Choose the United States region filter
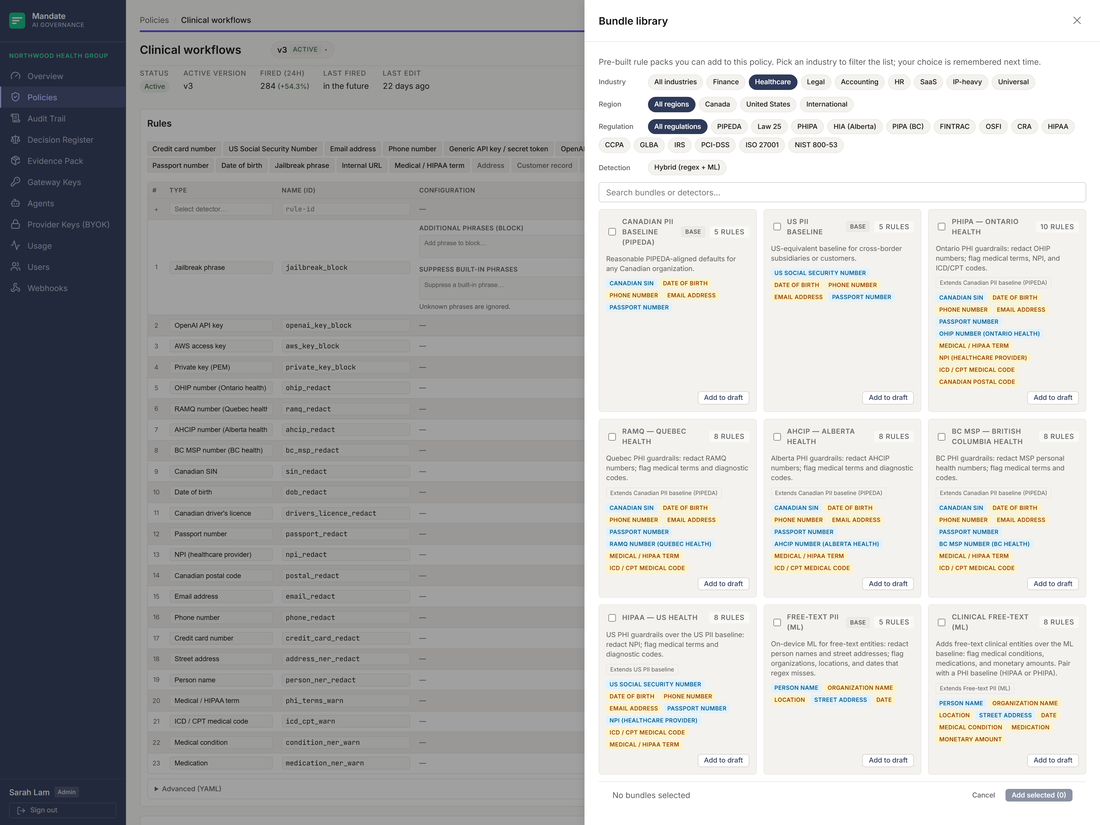The image size is (1100, 825). (x=767, y=105)
